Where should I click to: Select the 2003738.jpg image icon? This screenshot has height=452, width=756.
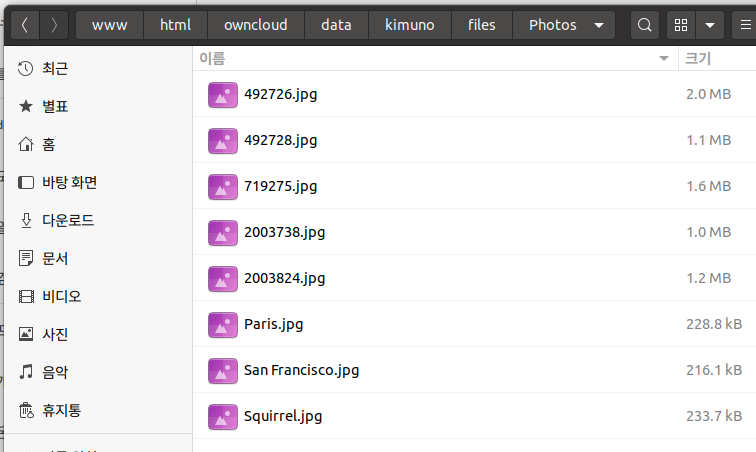[223, 233]
